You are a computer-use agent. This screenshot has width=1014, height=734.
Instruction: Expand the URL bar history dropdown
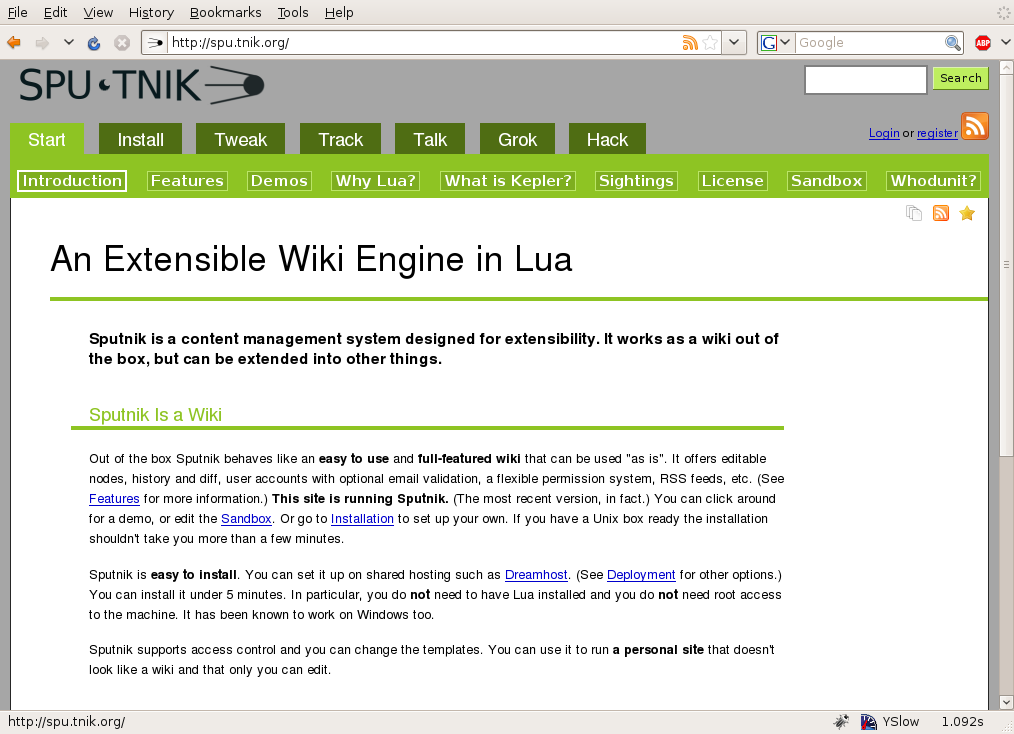(735, 43)
